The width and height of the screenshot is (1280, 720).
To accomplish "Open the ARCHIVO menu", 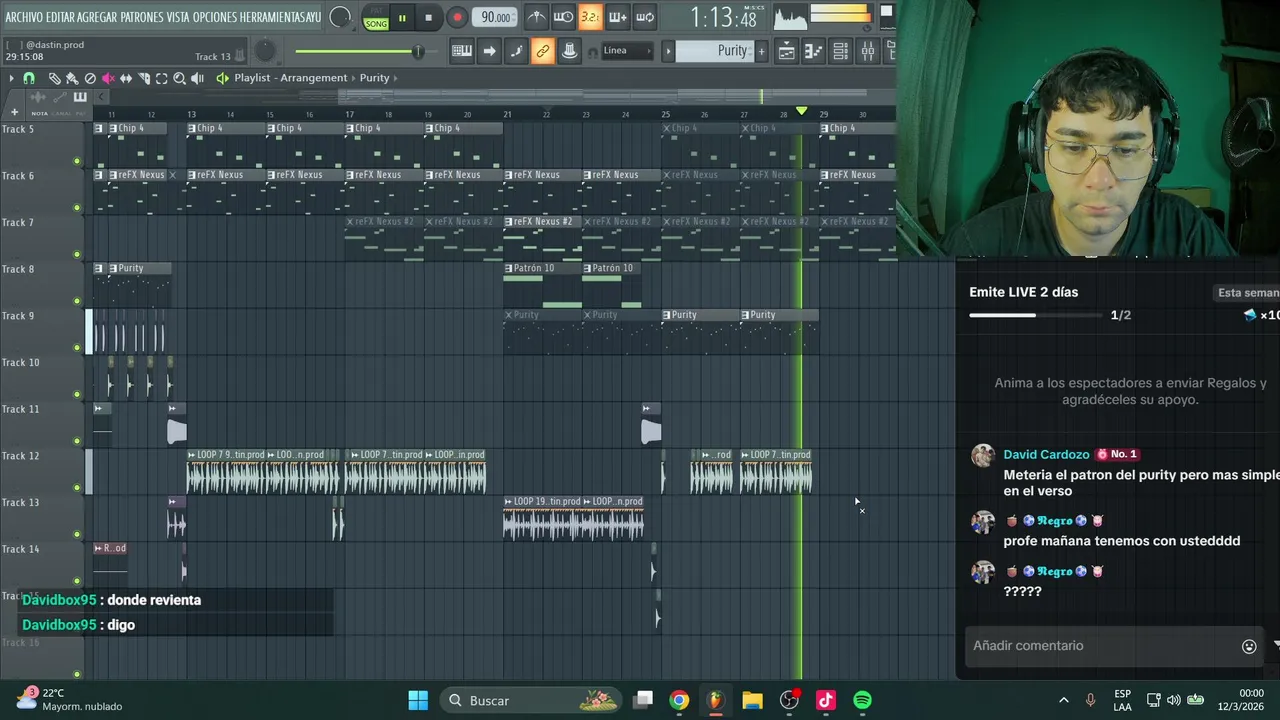I will pyautogui.click(x=26, y=18).
